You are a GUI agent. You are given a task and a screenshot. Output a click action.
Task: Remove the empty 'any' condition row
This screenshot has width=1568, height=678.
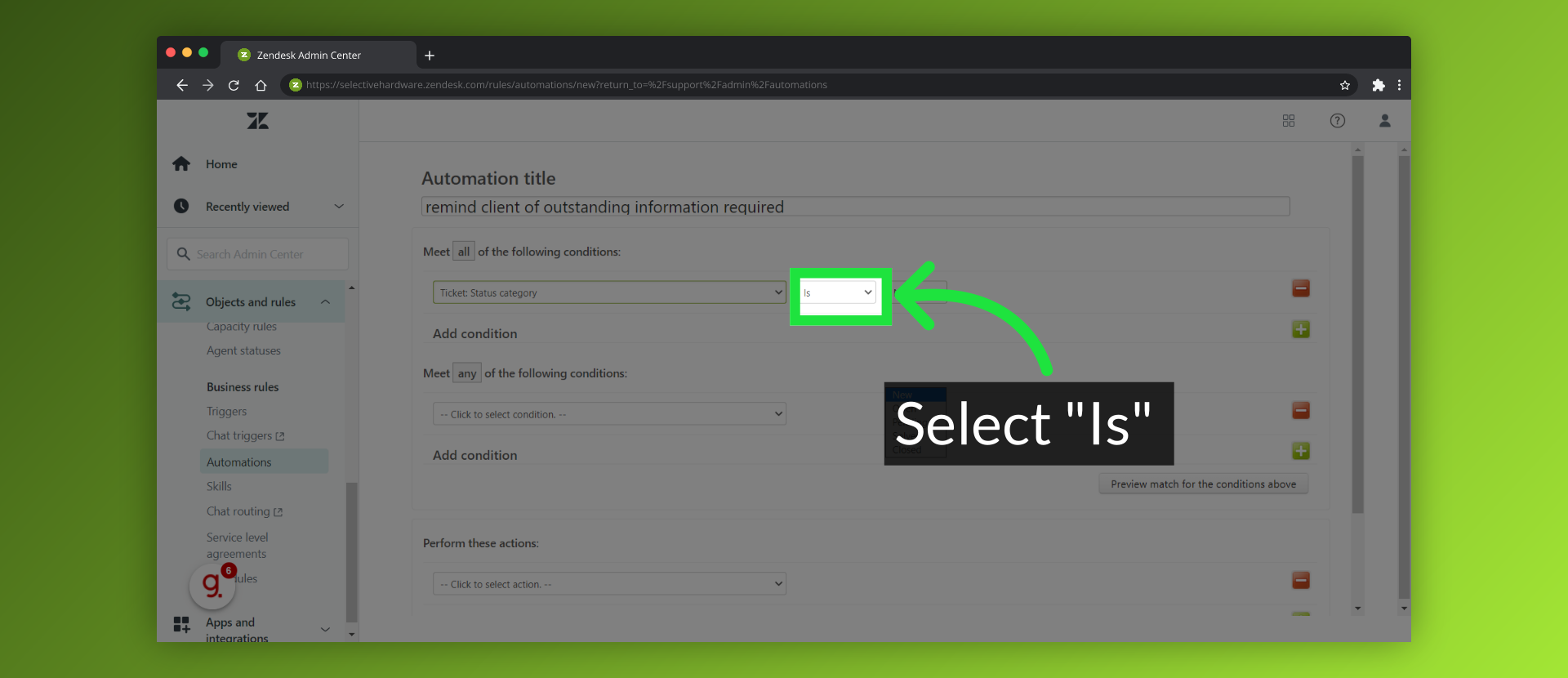tap(1301, 410)
